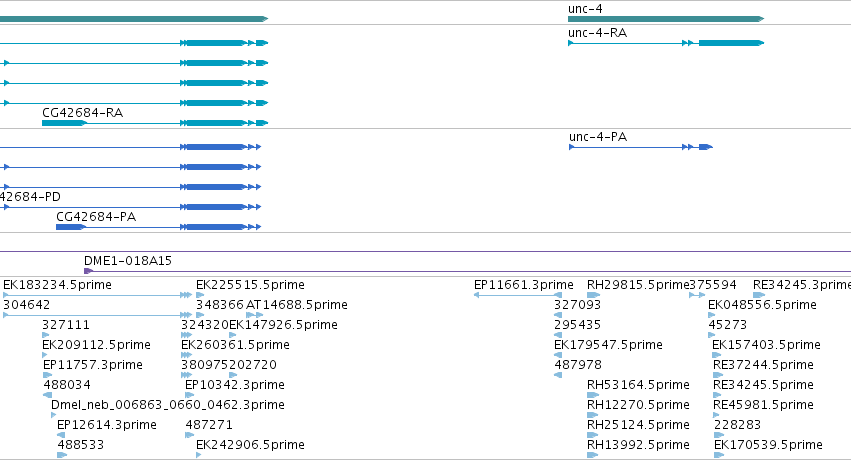Click the 348366 feature label
Screen dimensions: 851x460
point(220,305)
